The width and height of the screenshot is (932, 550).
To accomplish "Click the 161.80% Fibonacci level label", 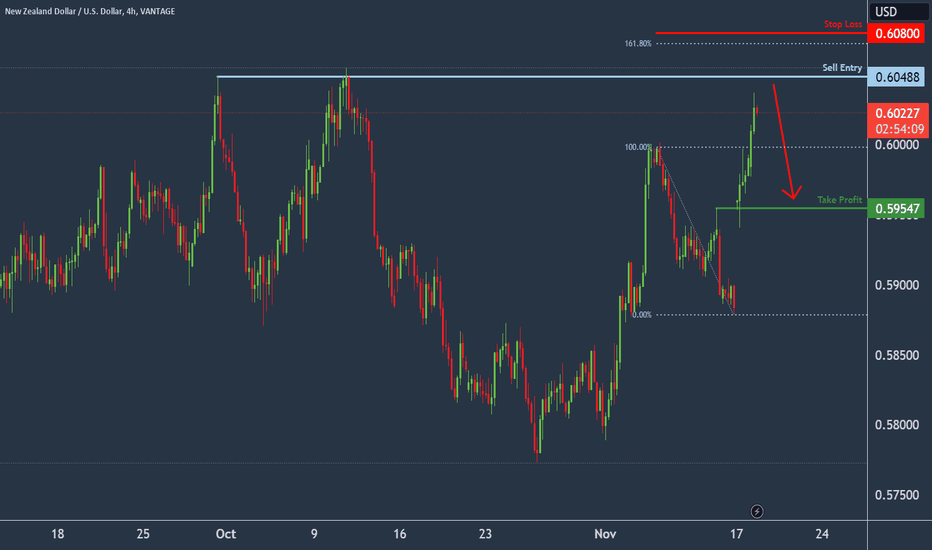I will (x=638, y=43).
